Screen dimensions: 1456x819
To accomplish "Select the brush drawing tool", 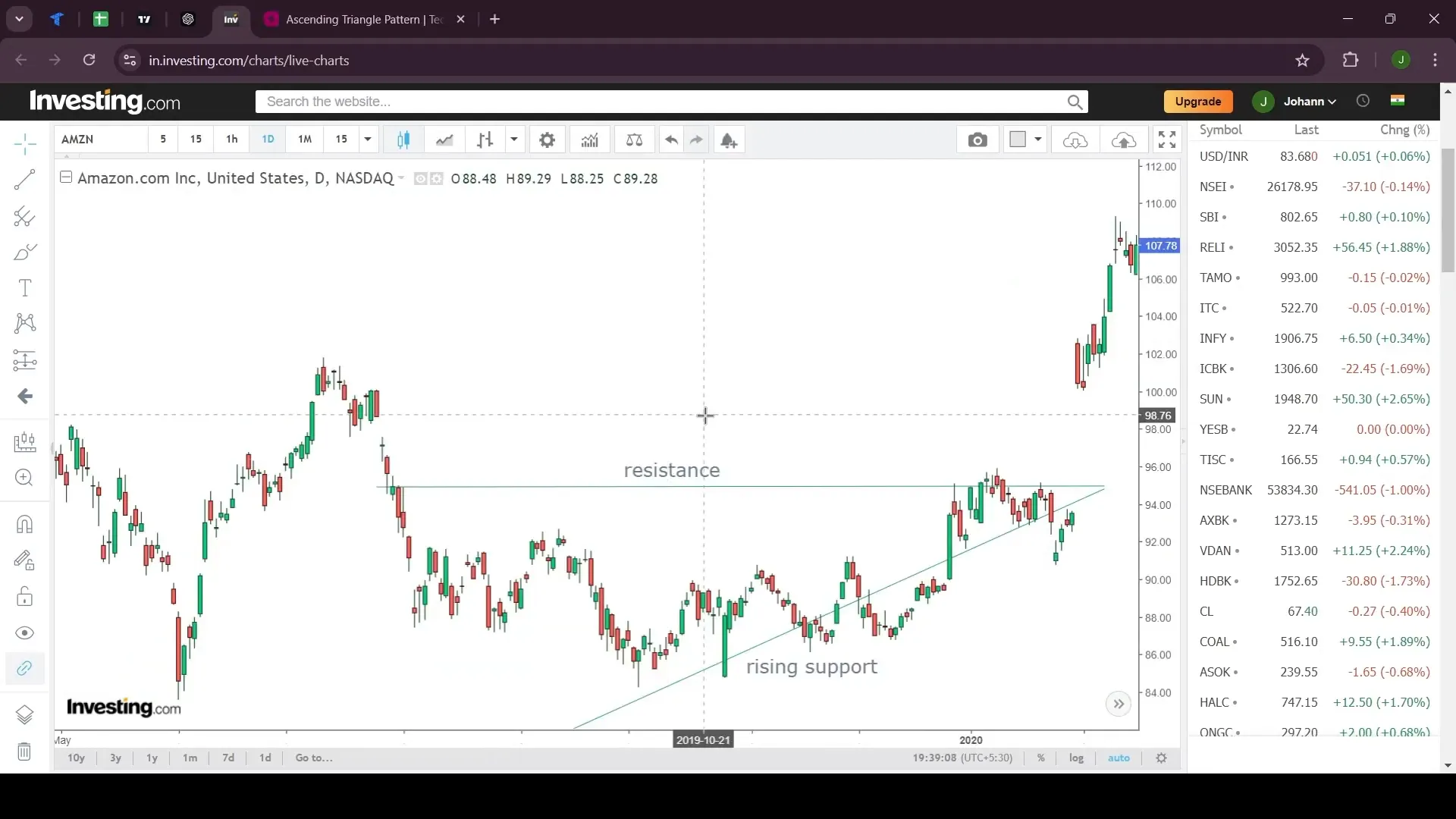I will click(x=24, y=252).
